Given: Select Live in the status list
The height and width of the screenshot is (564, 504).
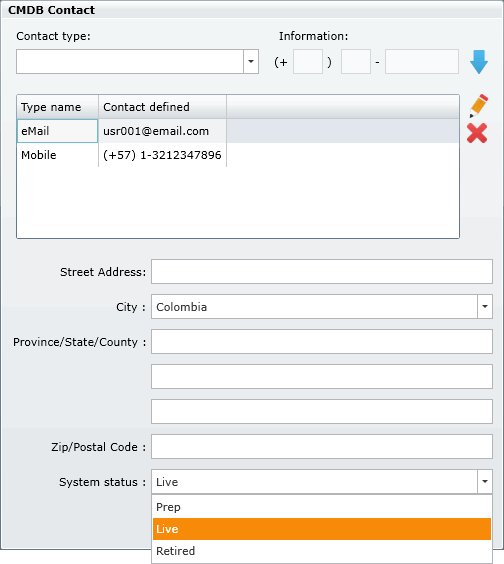Looking at the screenshot, I should [x=322, y=529].
